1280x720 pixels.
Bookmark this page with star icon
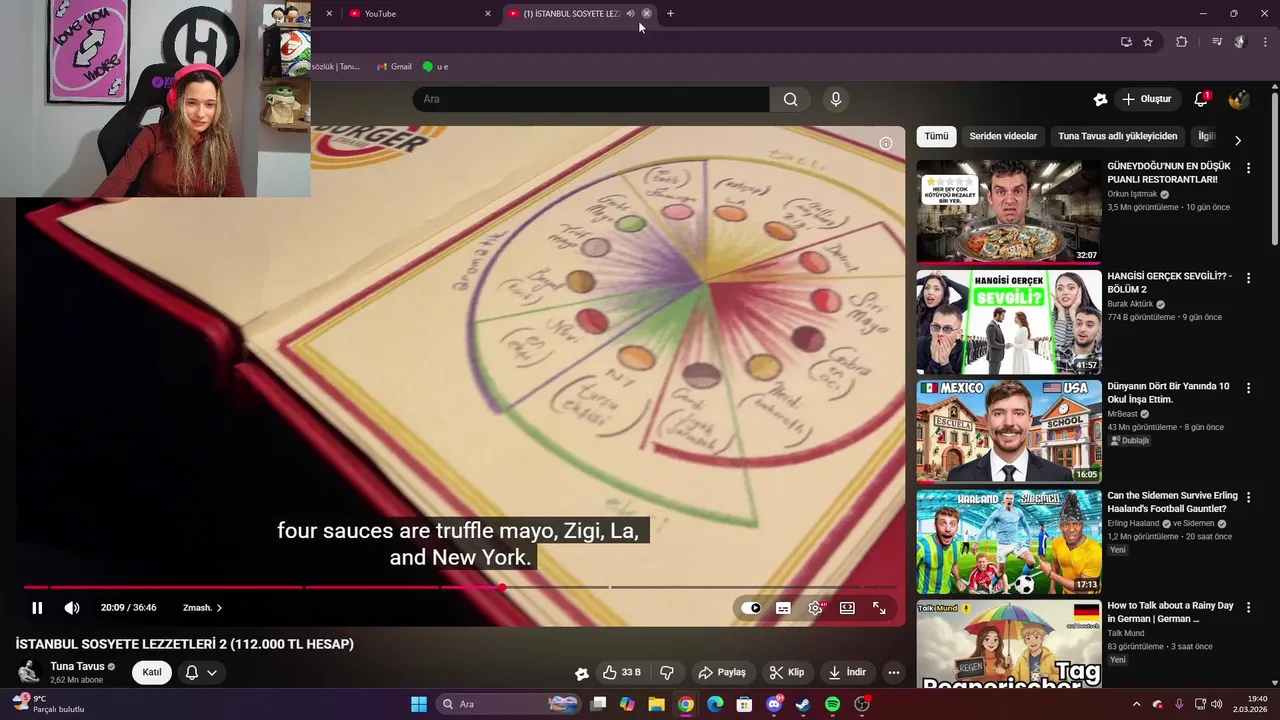click(1148, 42)
